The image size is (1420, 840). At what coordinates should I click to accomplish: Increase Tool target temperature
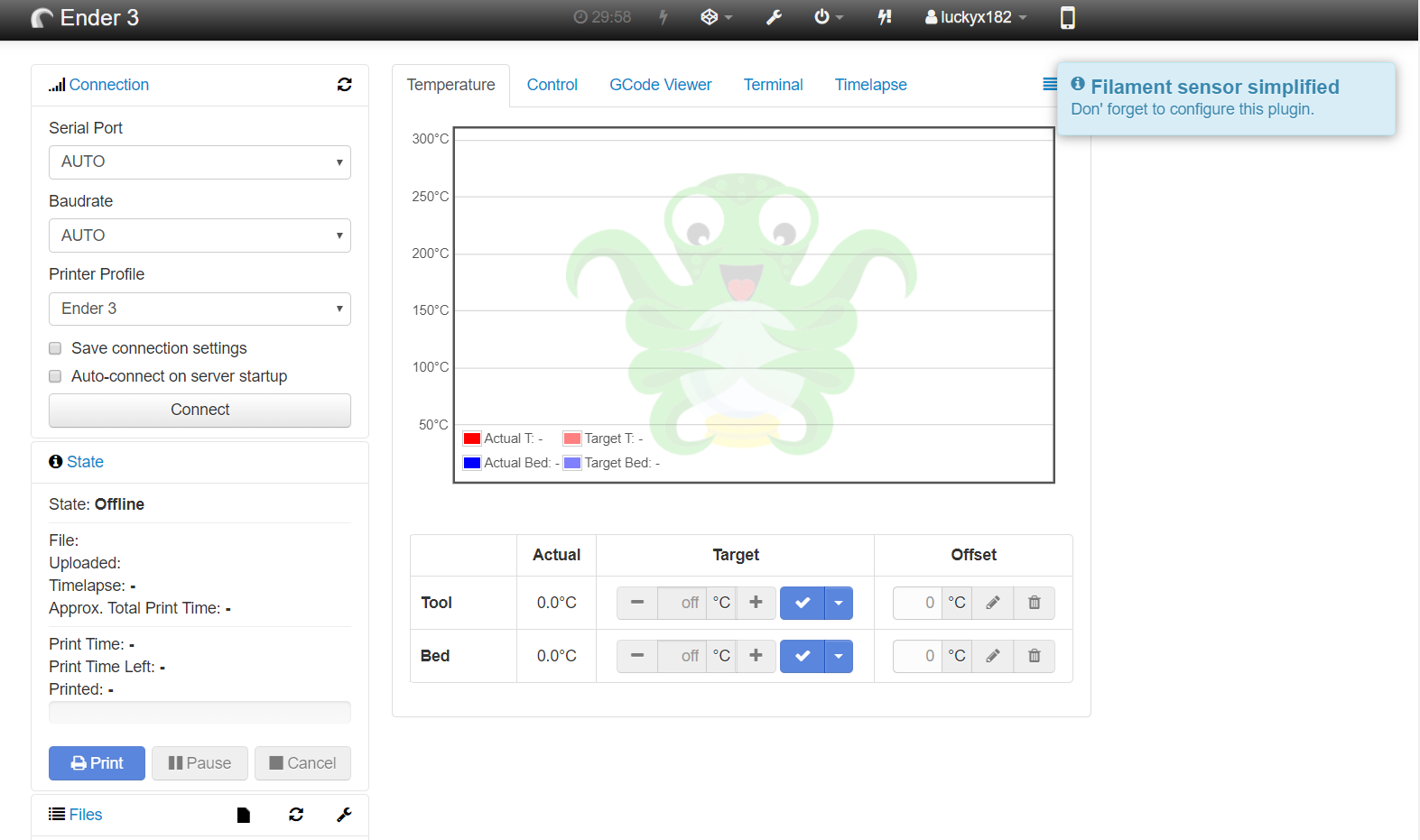(756, 603)
